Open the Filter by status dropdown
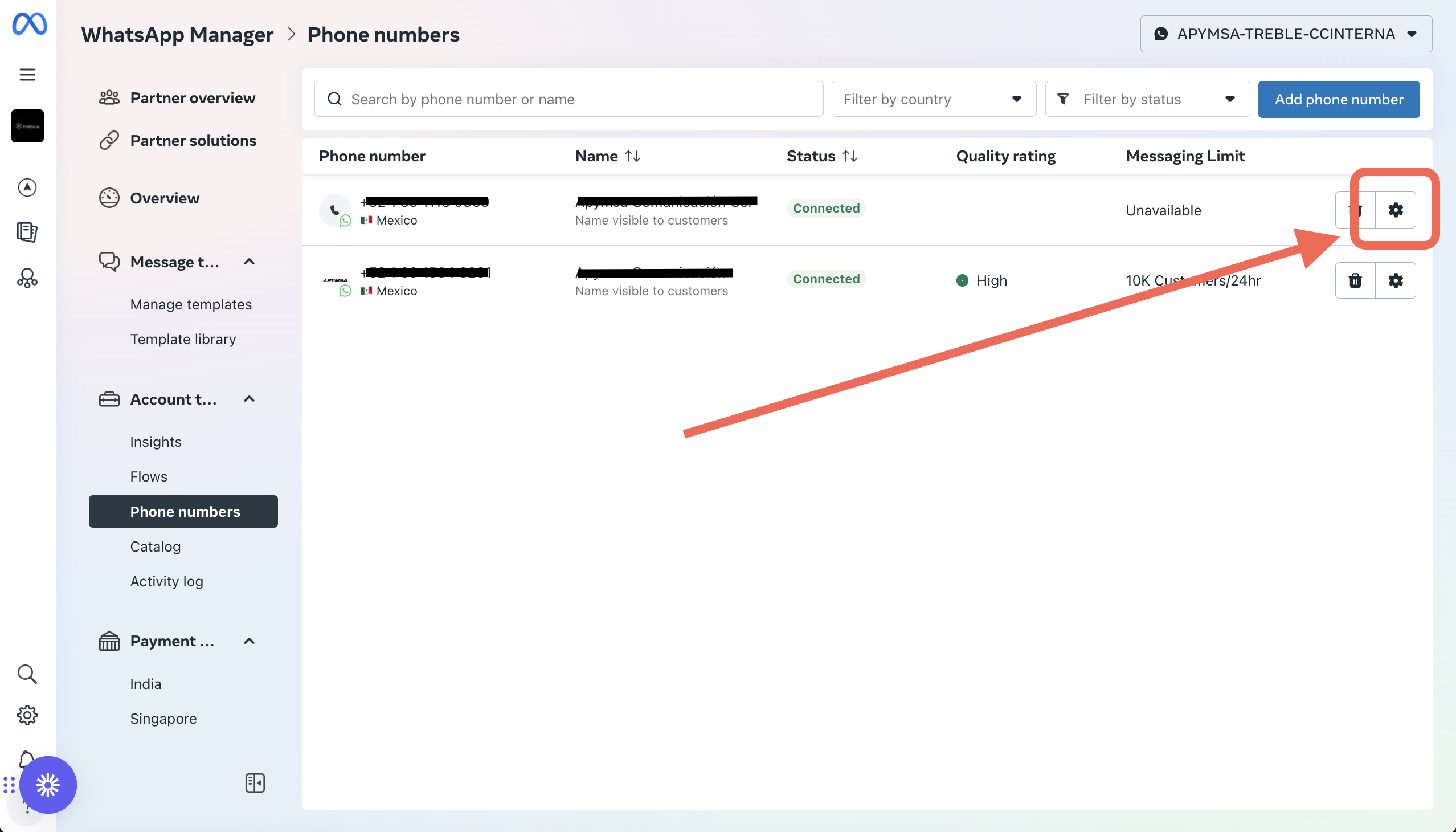1456x832 pixels. [x=1148, y=99]
